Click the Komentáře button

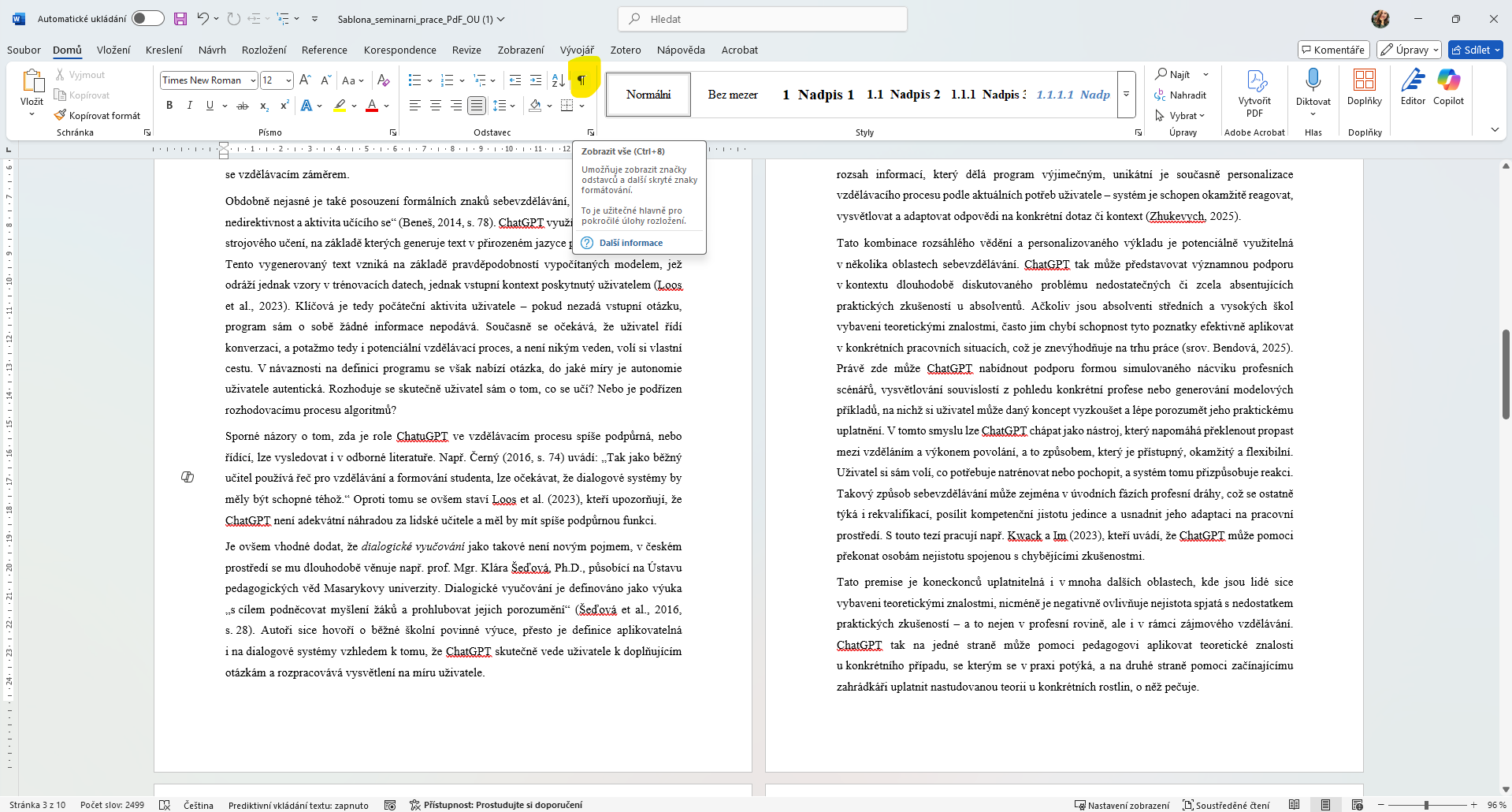point(1333,50)
